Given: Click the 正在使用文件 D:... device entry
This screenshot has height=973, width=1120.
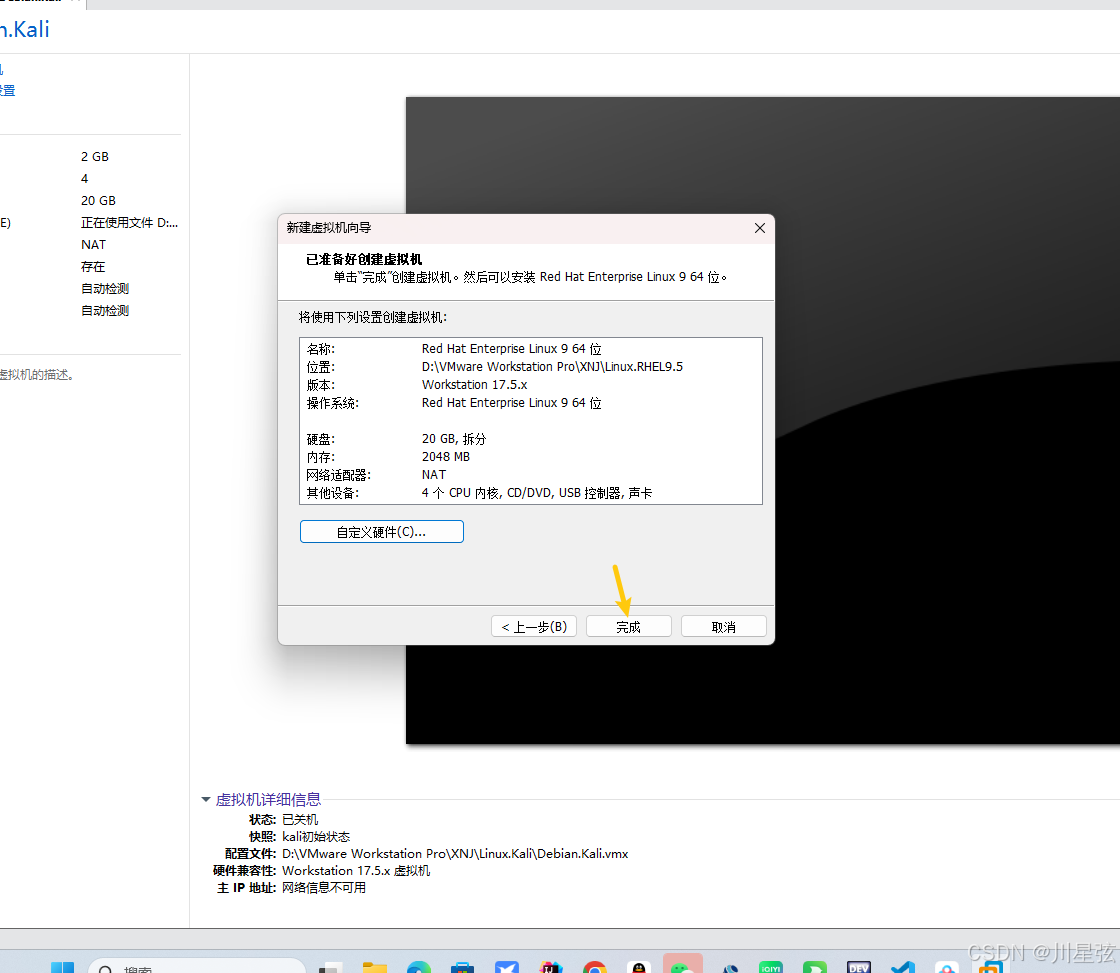Looking at the screenshot, I should [x=129, y=223].
